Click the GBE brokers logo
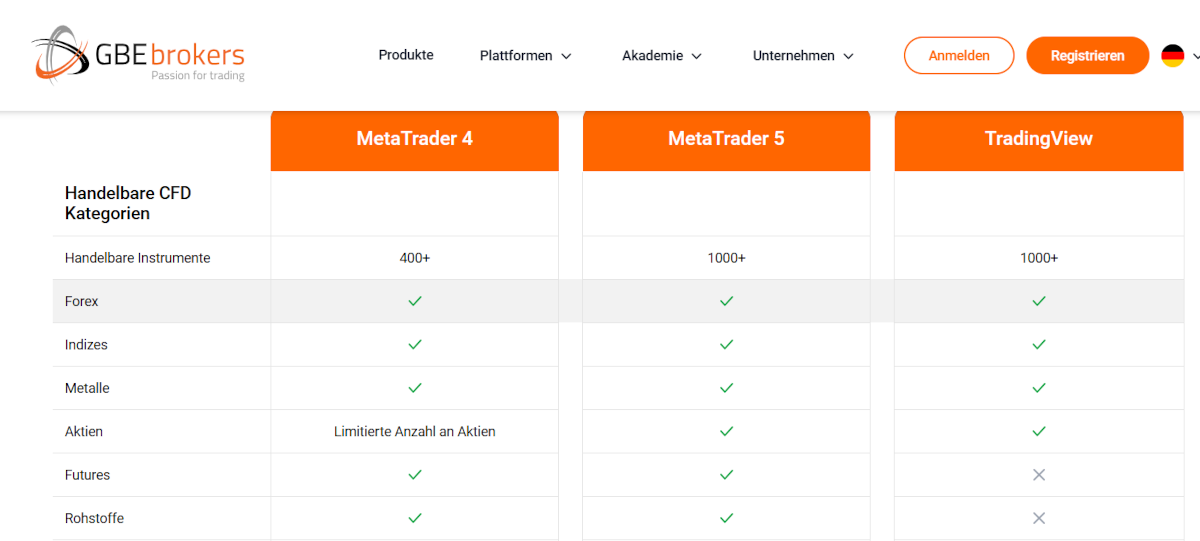This screenshot has height=541, width=1200. click(138, 56)
